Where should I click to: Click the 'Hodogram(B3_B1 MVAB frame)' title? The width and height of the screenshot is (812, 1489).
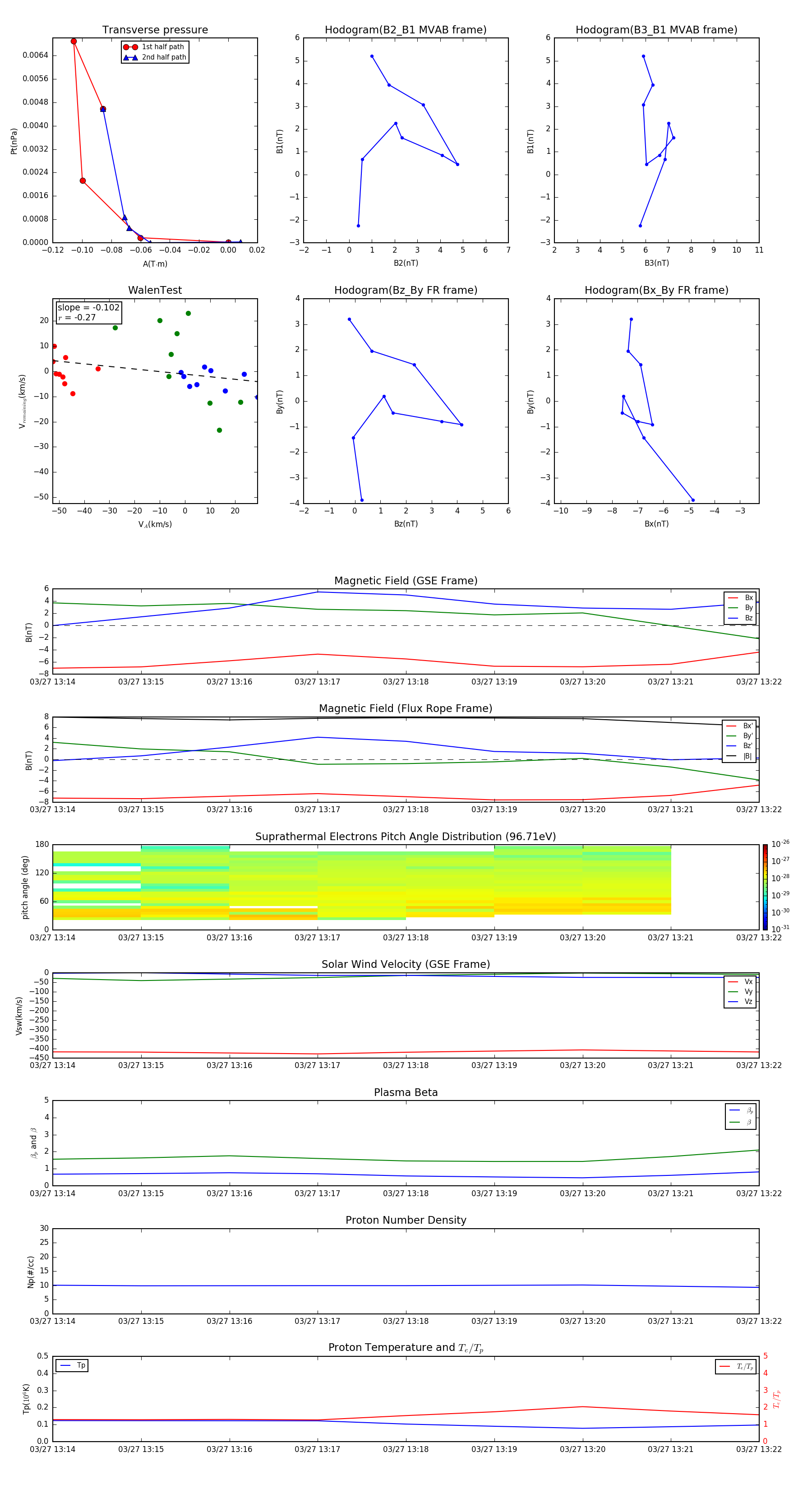(656, 30)
